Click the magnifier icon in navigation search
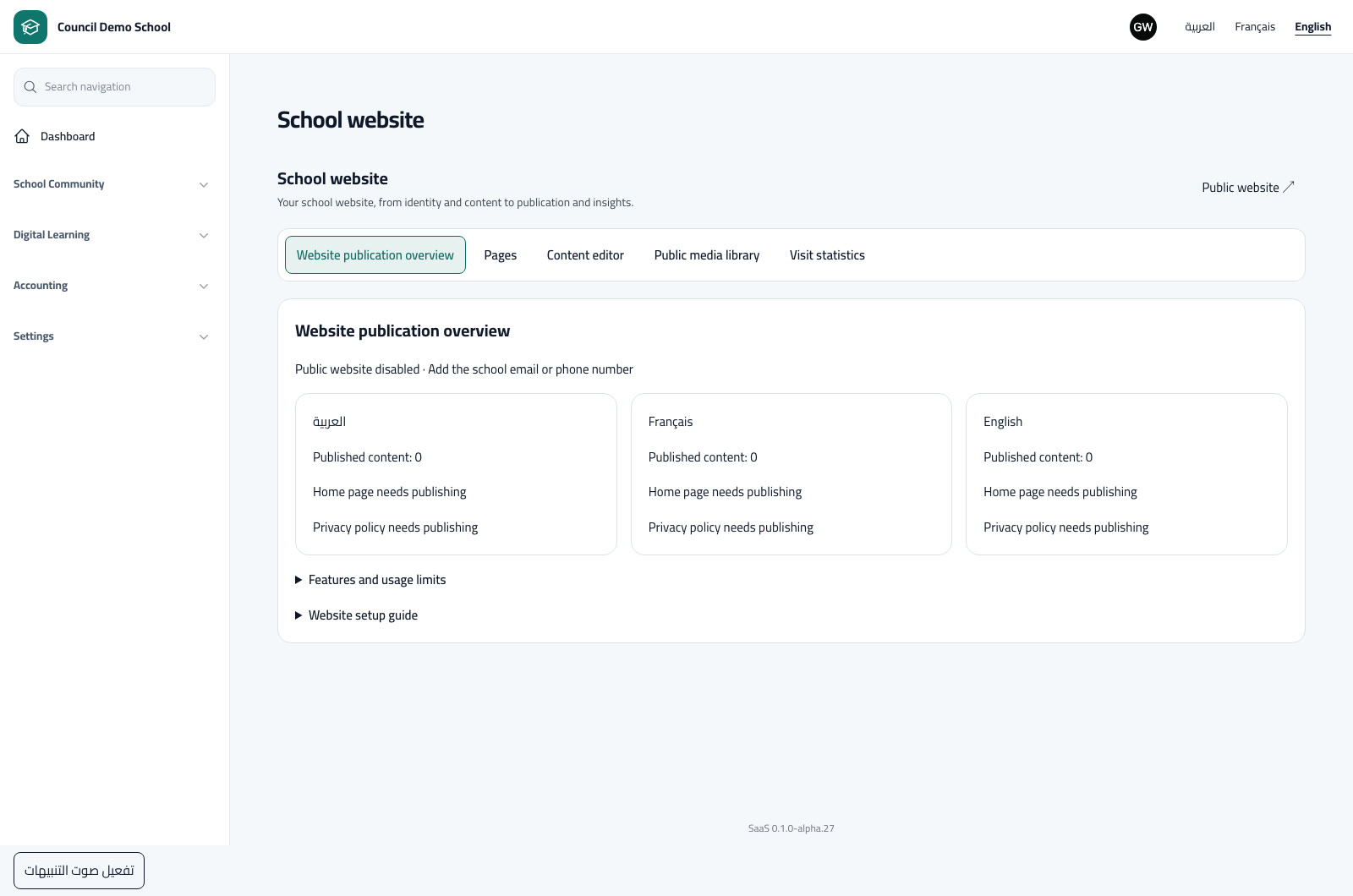The image size is (1353, 896). click(30, 87)
